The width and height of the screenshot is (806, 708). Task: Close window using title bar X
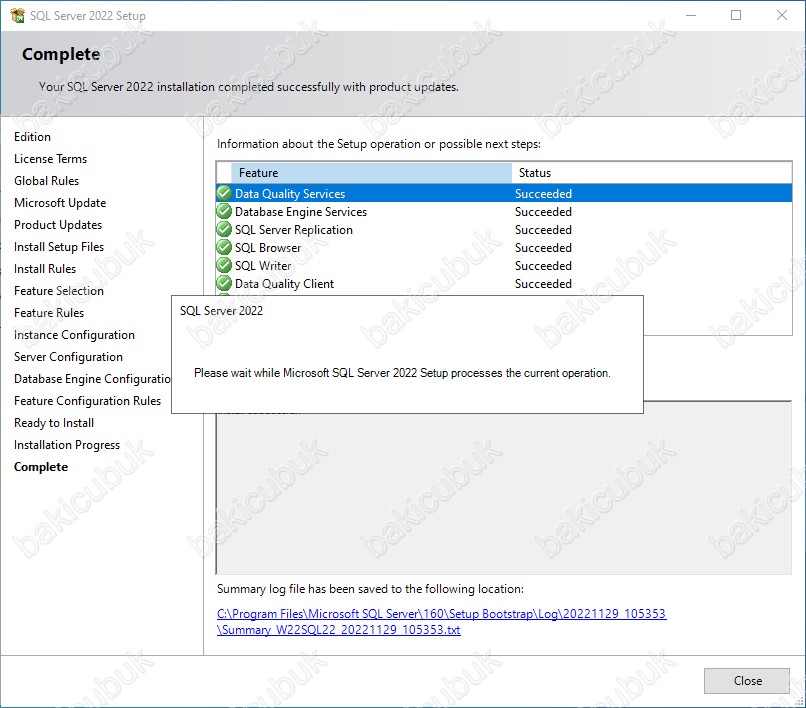click(782, 15)
